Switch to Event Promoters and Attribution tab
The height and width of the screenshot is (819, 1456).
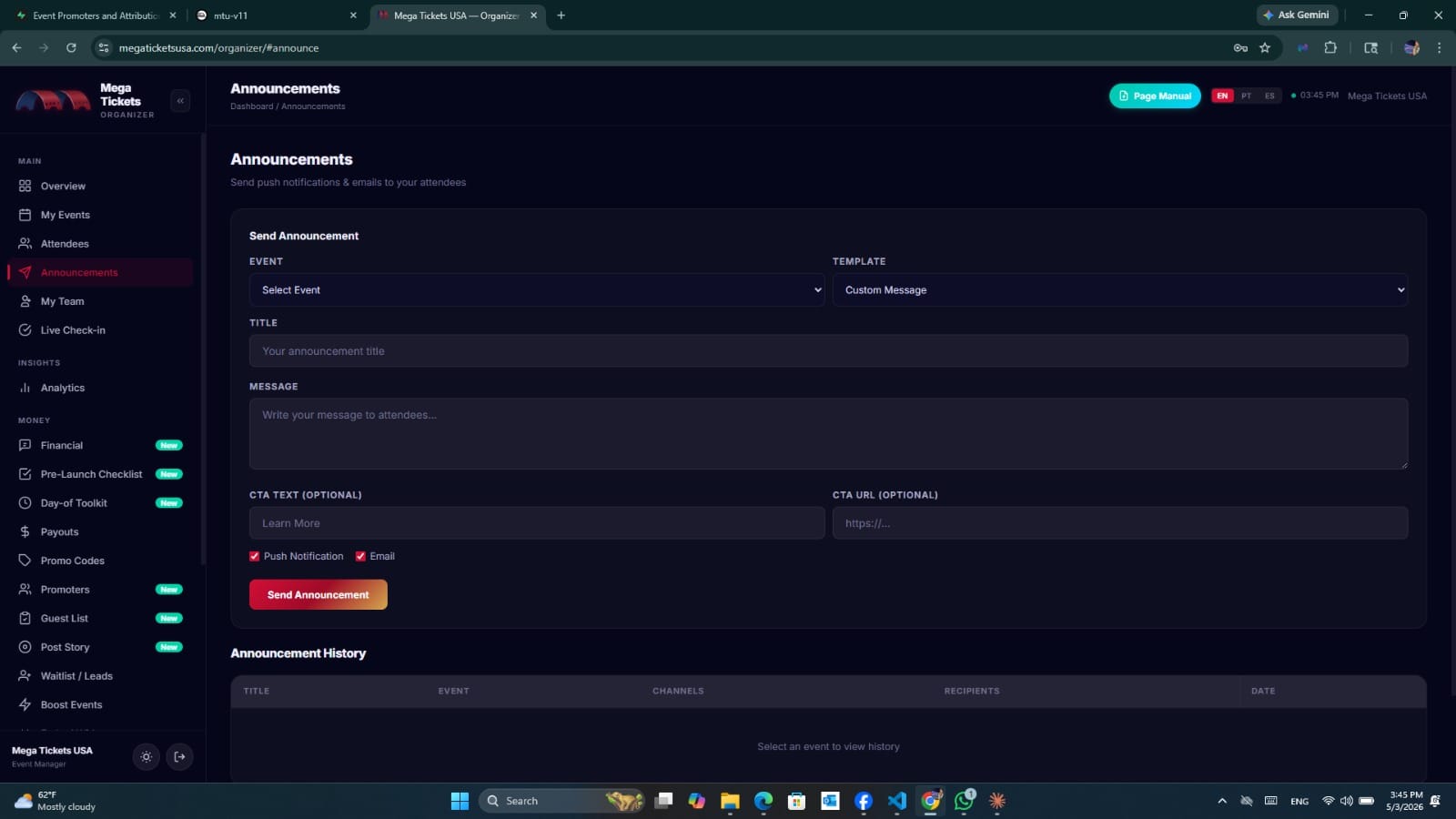[x=94, y=15]
